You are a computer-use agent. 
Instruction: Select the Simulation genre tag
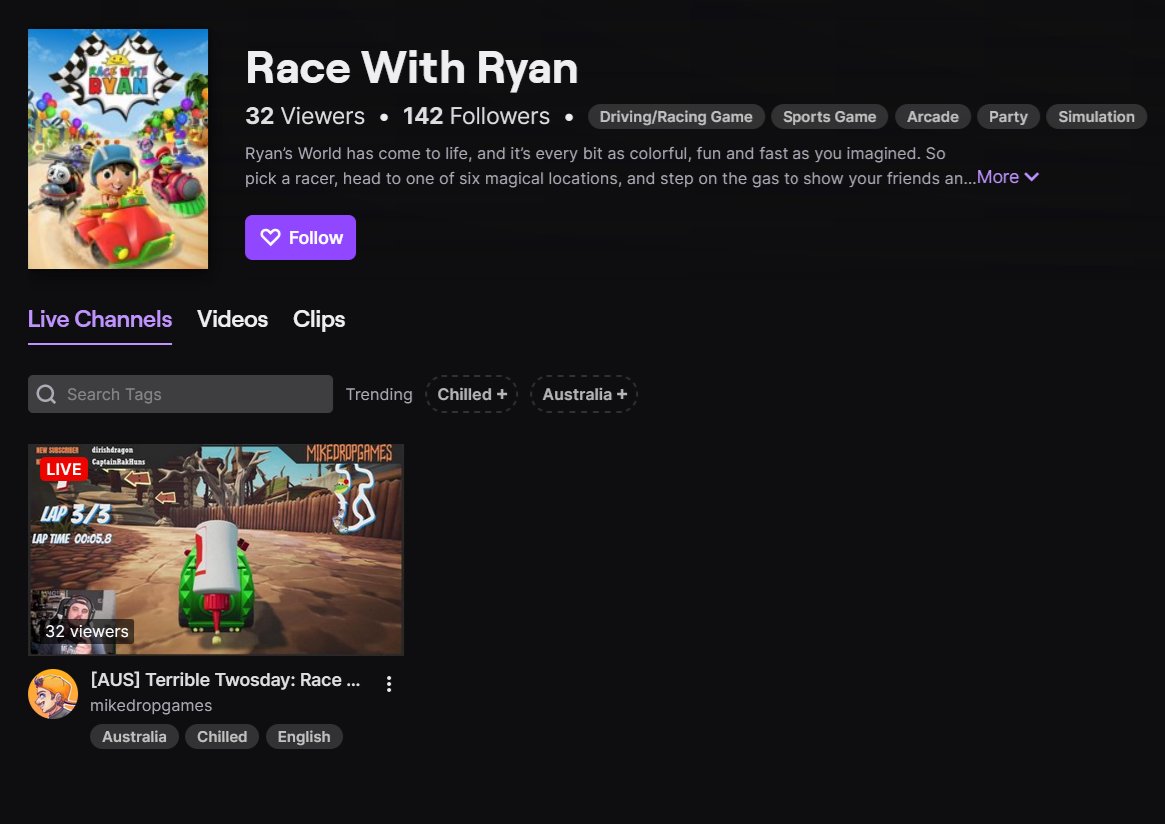[1097, 117]
